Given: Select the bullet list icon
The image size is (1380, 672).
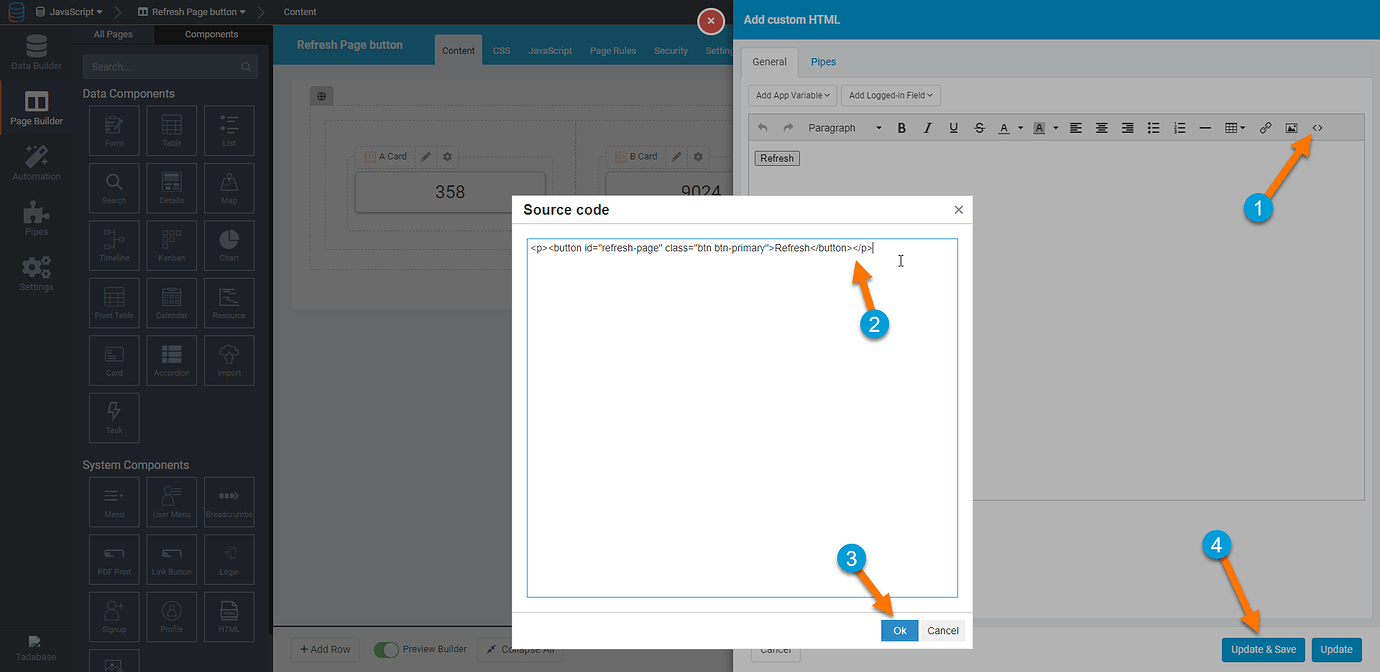Looking at the screenshot, I should (x=1153, y=128).
